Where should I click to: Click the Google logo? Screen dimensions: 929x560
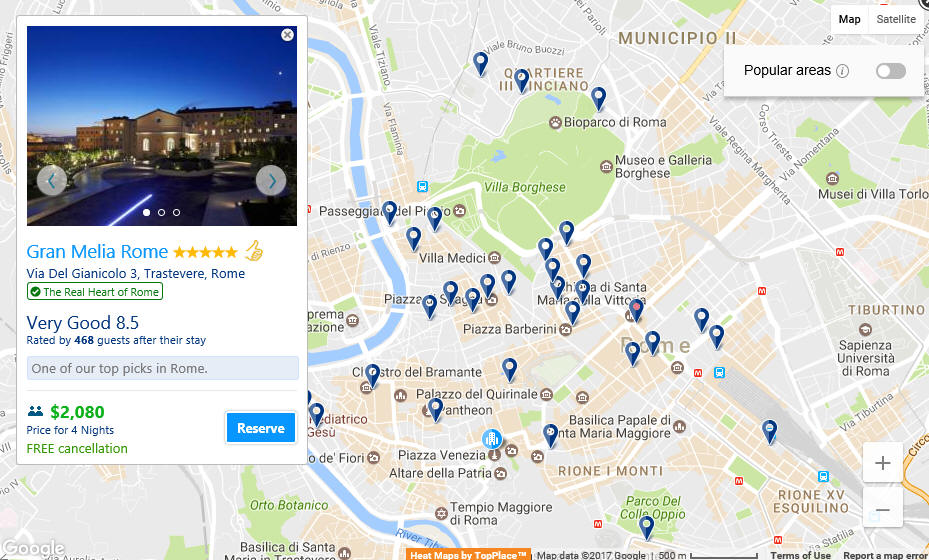pyautogui.click(x=33, y=548)
